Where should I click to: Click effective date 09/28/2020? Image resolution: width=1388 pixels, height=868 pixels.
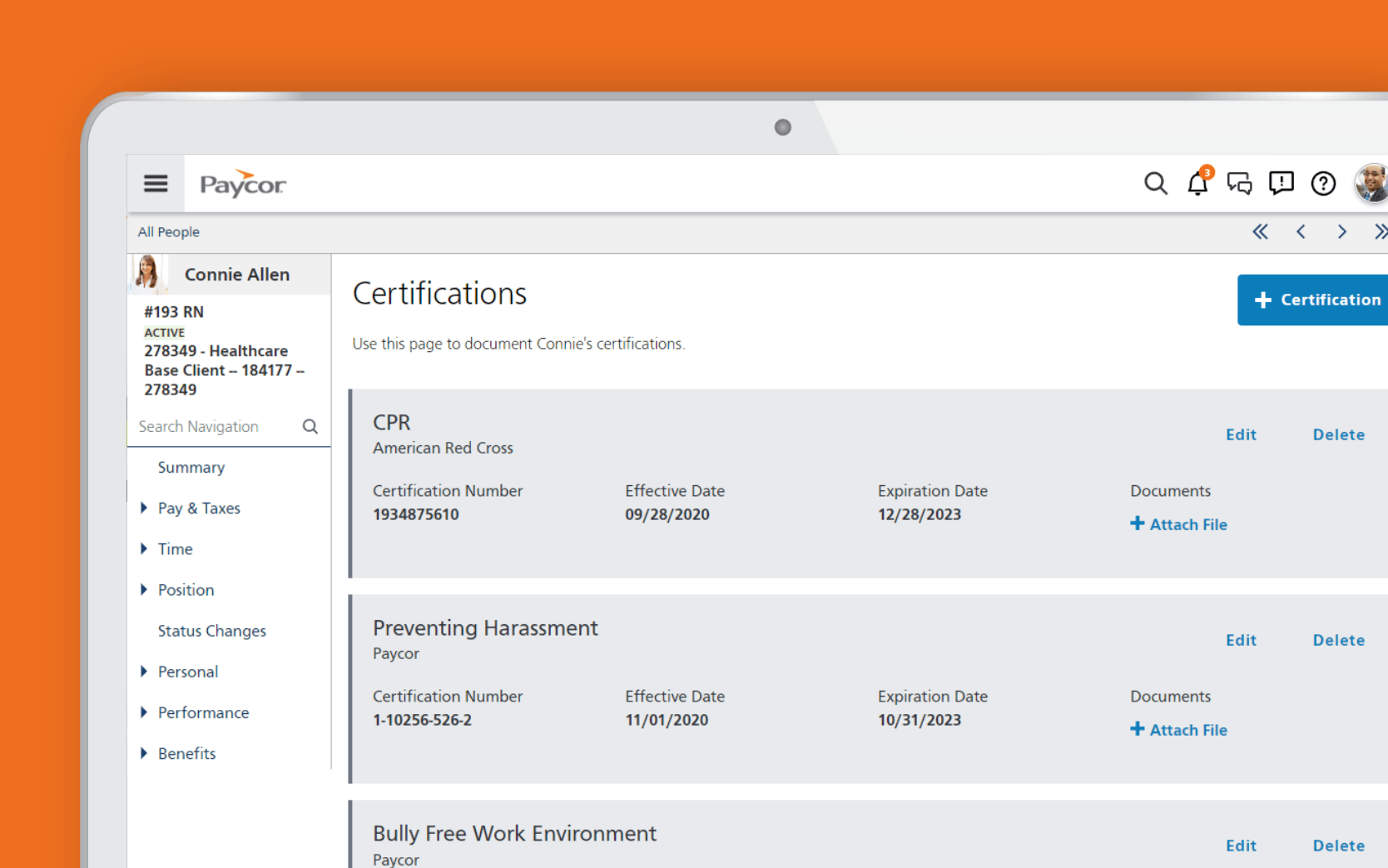(667, 514)
